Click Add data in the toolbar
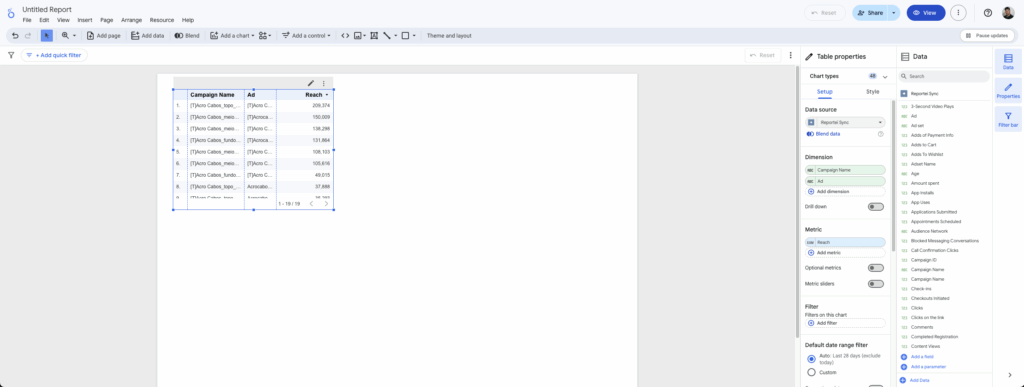 148,36
